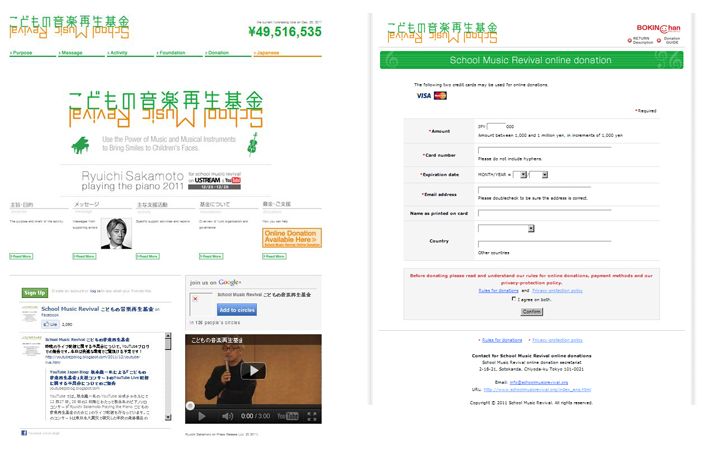Click the Card number input field

pos(545,151)
